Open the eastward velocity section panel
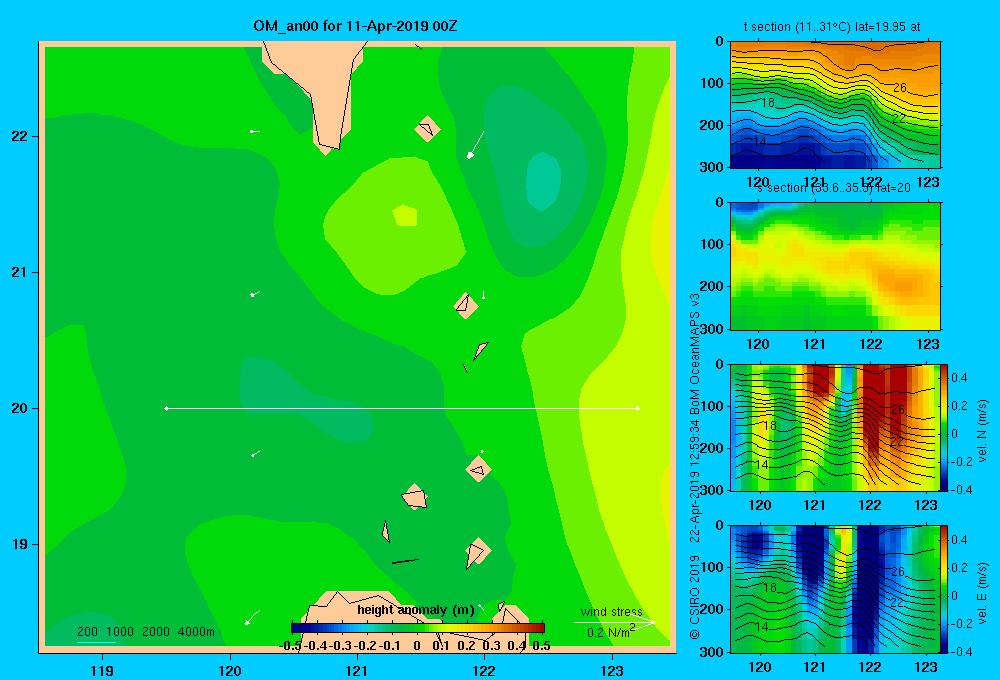1000x680 pixels. 835,589
